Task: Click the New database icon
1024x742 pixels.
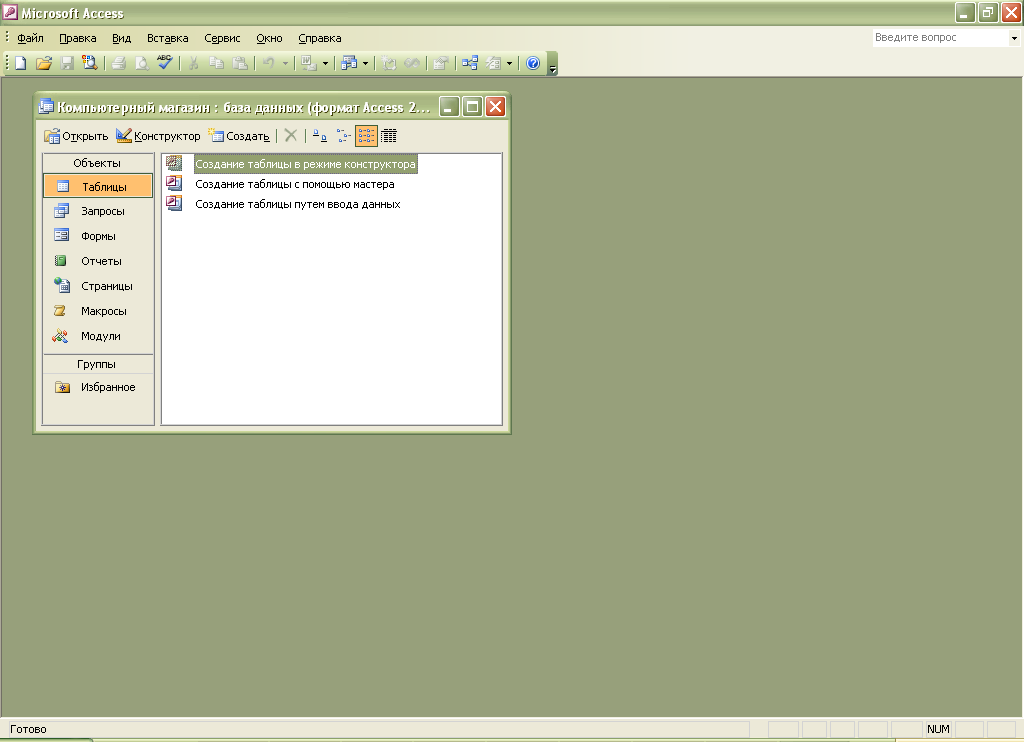Action: pyautogui.click(x=21, y=63)
